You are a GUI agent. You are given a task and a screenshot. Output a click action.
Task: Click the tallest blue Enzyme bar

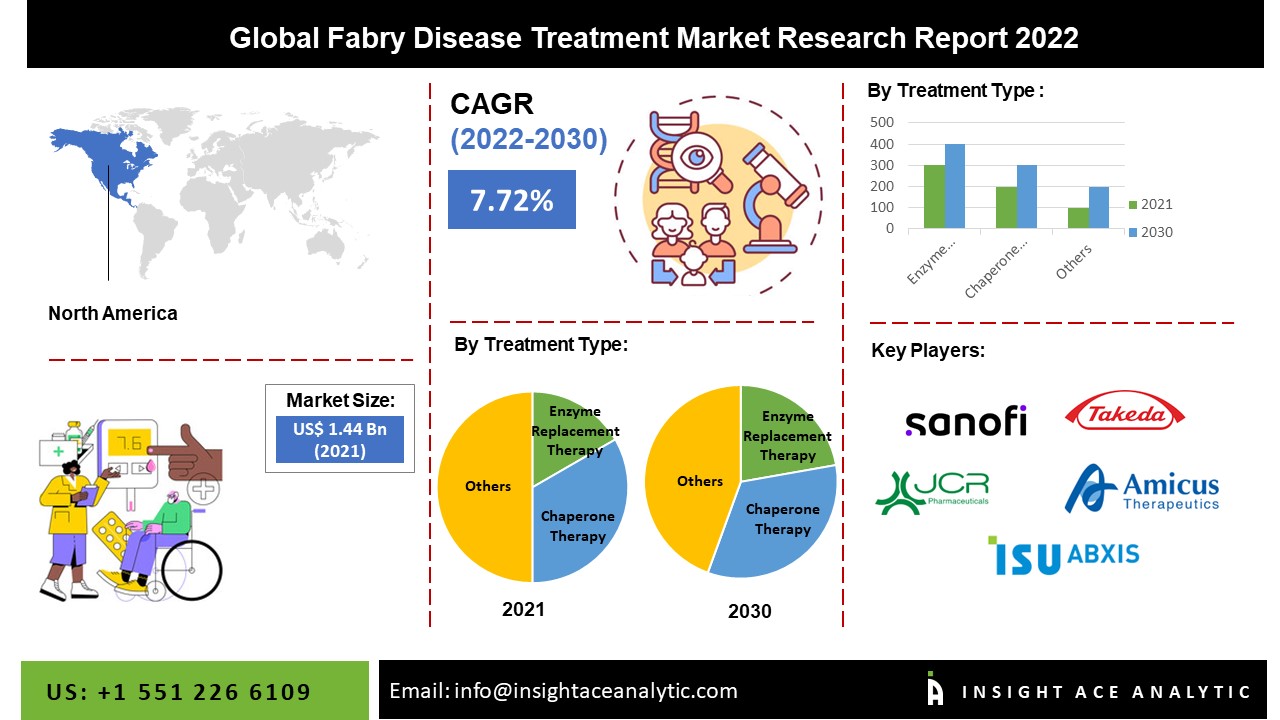[954, 187]
